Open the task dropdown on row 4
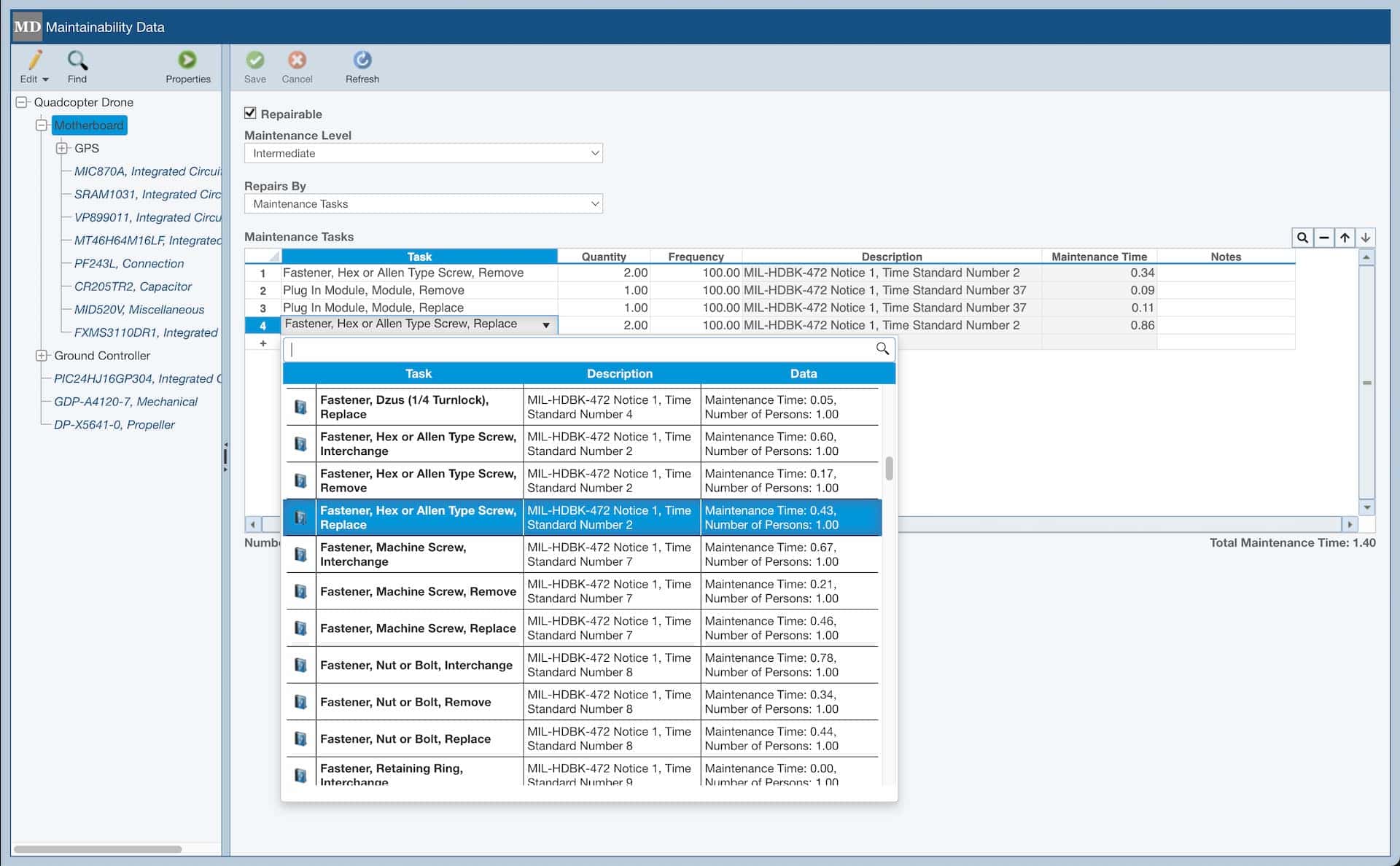Screen dimensions: 1400x866 545,325
